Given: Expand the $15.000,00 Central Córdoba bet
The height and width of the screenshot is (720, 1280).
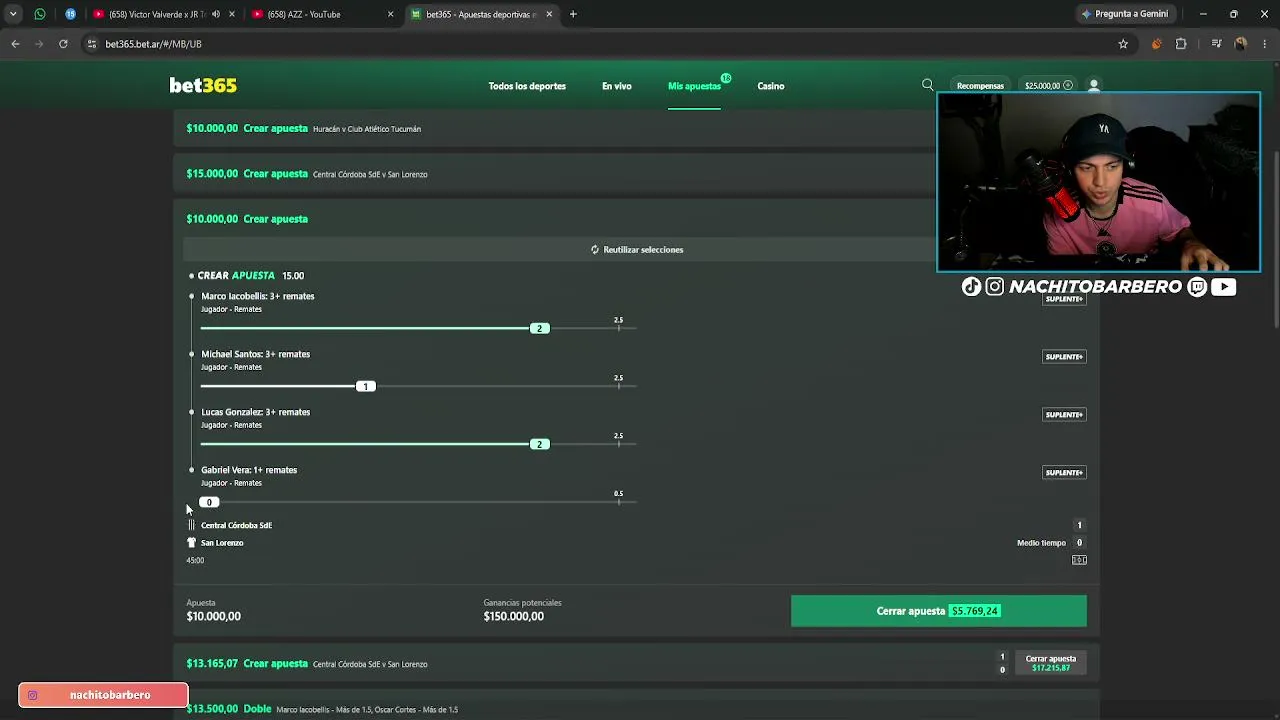Looking at the screenshot, I should tap(636, 174).
